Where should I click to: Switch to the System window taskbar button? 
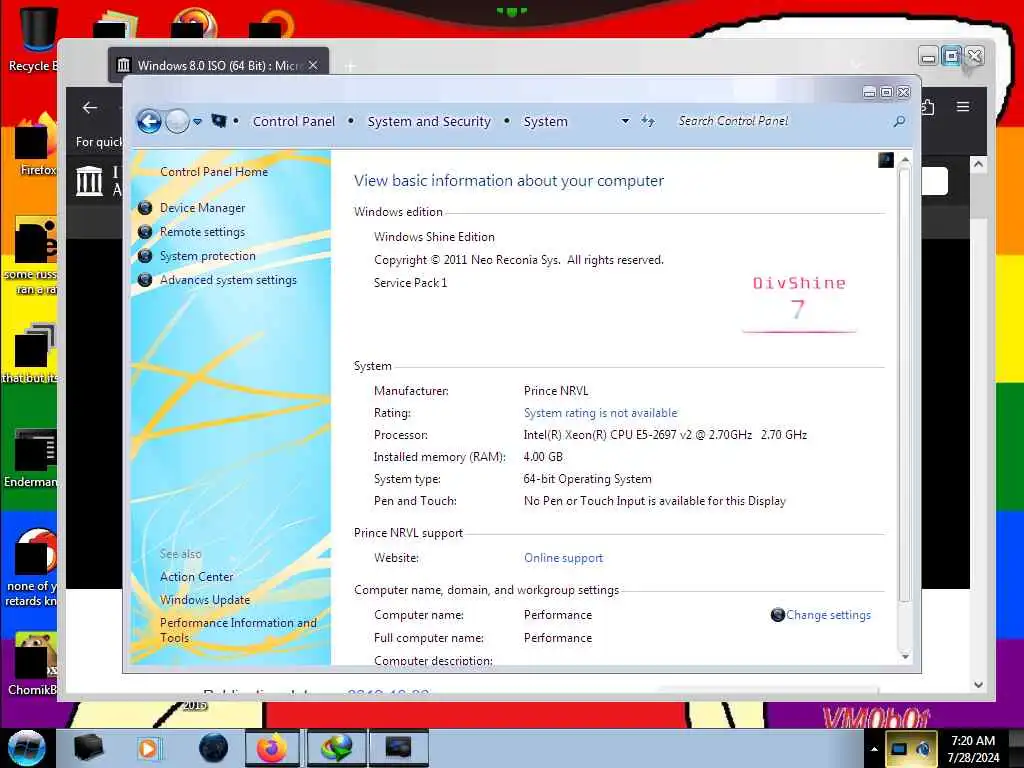398,748
